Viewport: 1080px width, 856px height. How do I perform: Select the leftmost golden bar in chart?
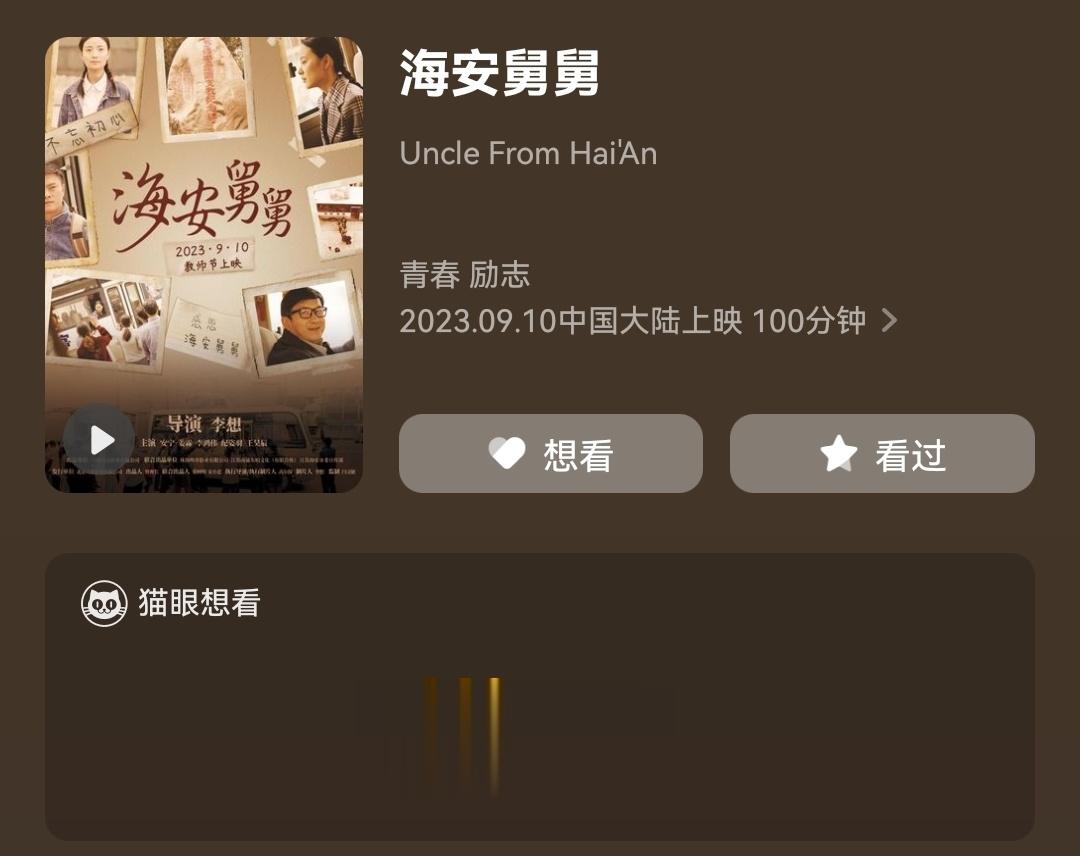click(x=431, y=735)
